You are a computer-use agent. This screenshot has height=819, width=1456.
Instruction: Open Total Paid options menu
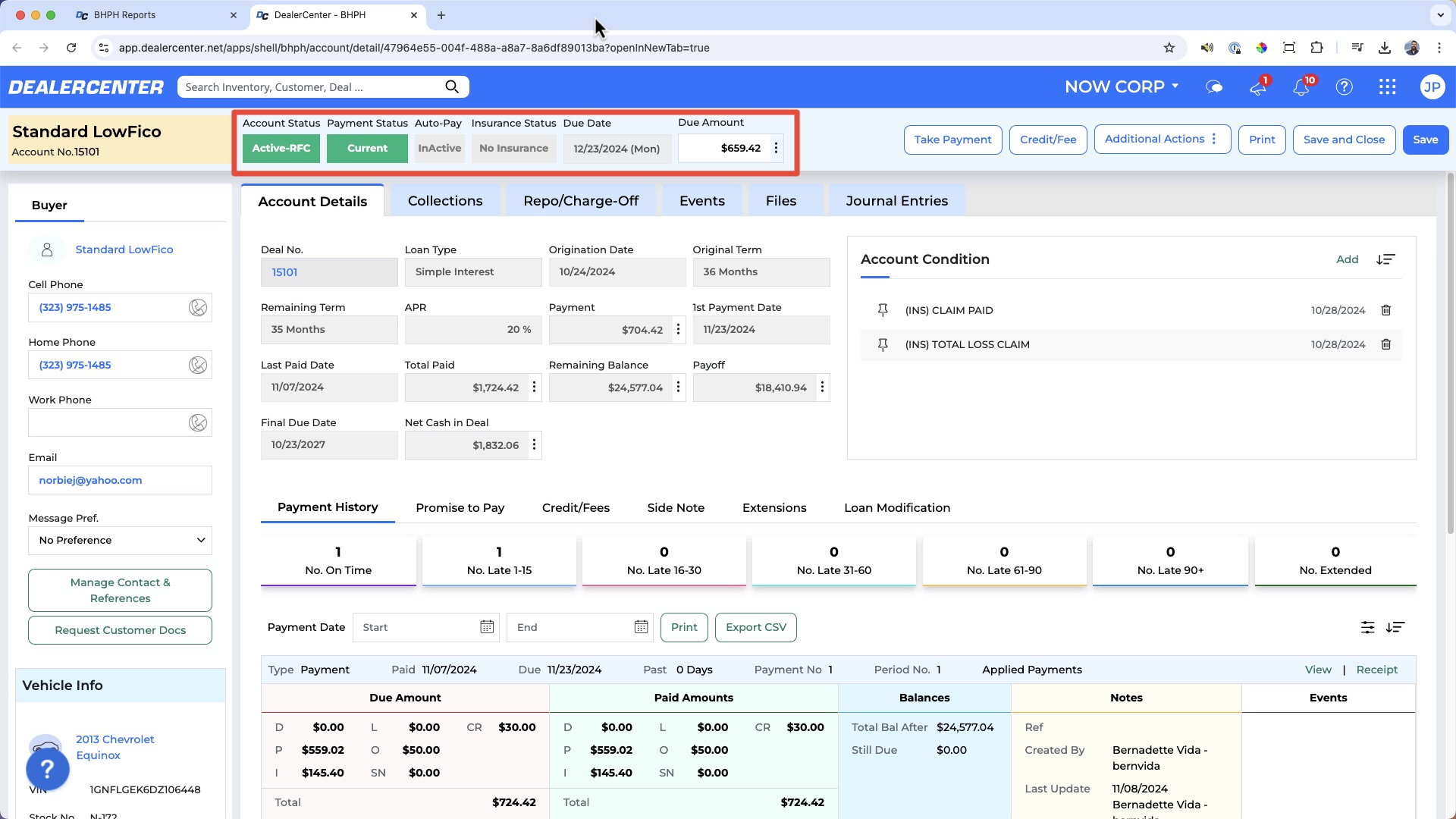pos(534,388)
